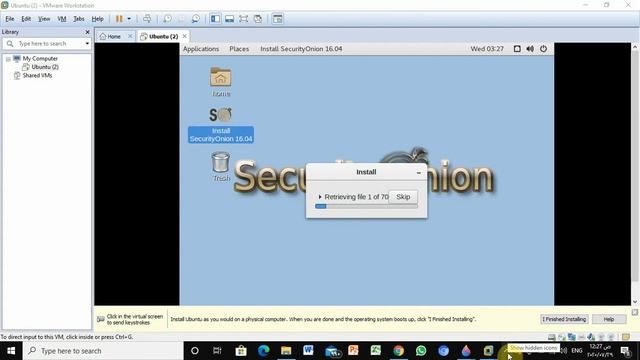Open the Windows notification center icon
The height and width of the screenshot is (360, 640).
(625, 351)
